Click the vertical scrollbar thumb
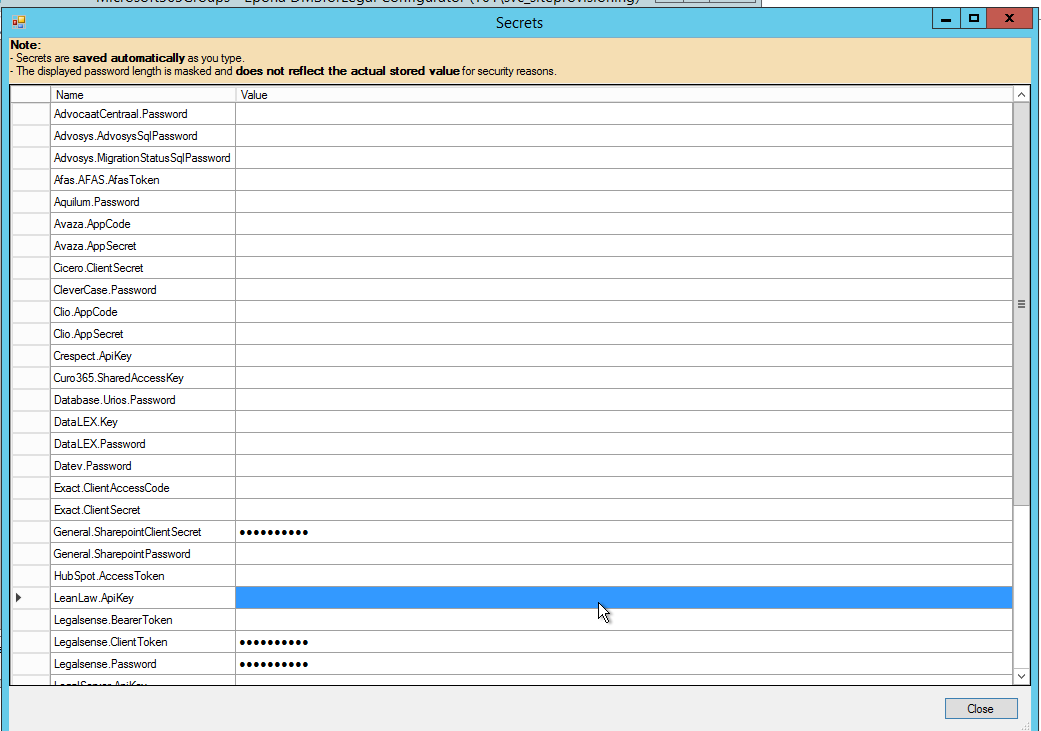The image size is (1041, 731). 1021,303
